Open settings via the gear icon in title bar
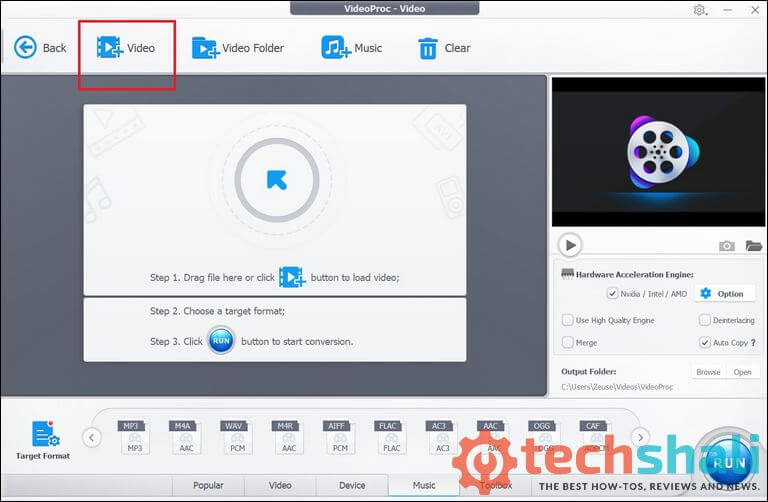Image resolution: width=768 pixels, height=502 pixels. [699, 10]
